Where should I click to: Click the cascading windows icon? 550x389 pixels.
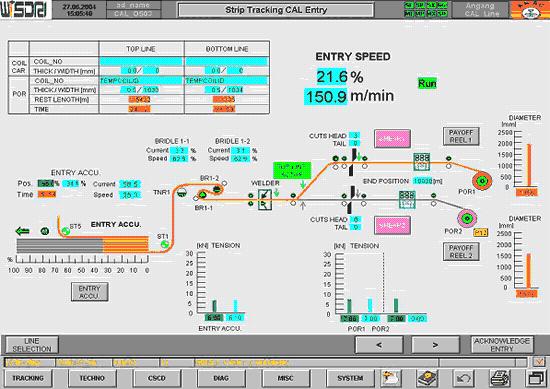point(536,378)
